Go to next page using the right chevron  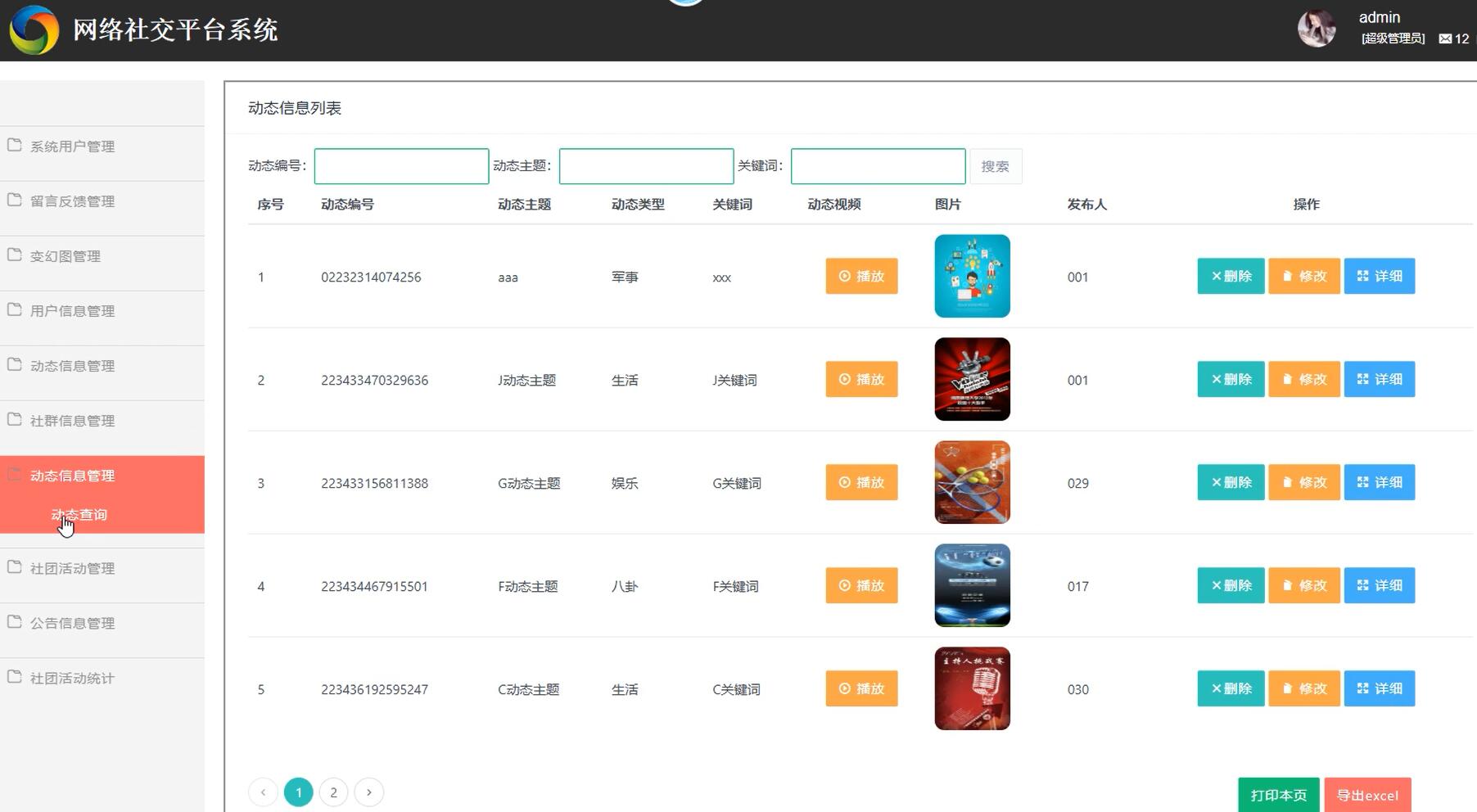(x=368, y=792)
